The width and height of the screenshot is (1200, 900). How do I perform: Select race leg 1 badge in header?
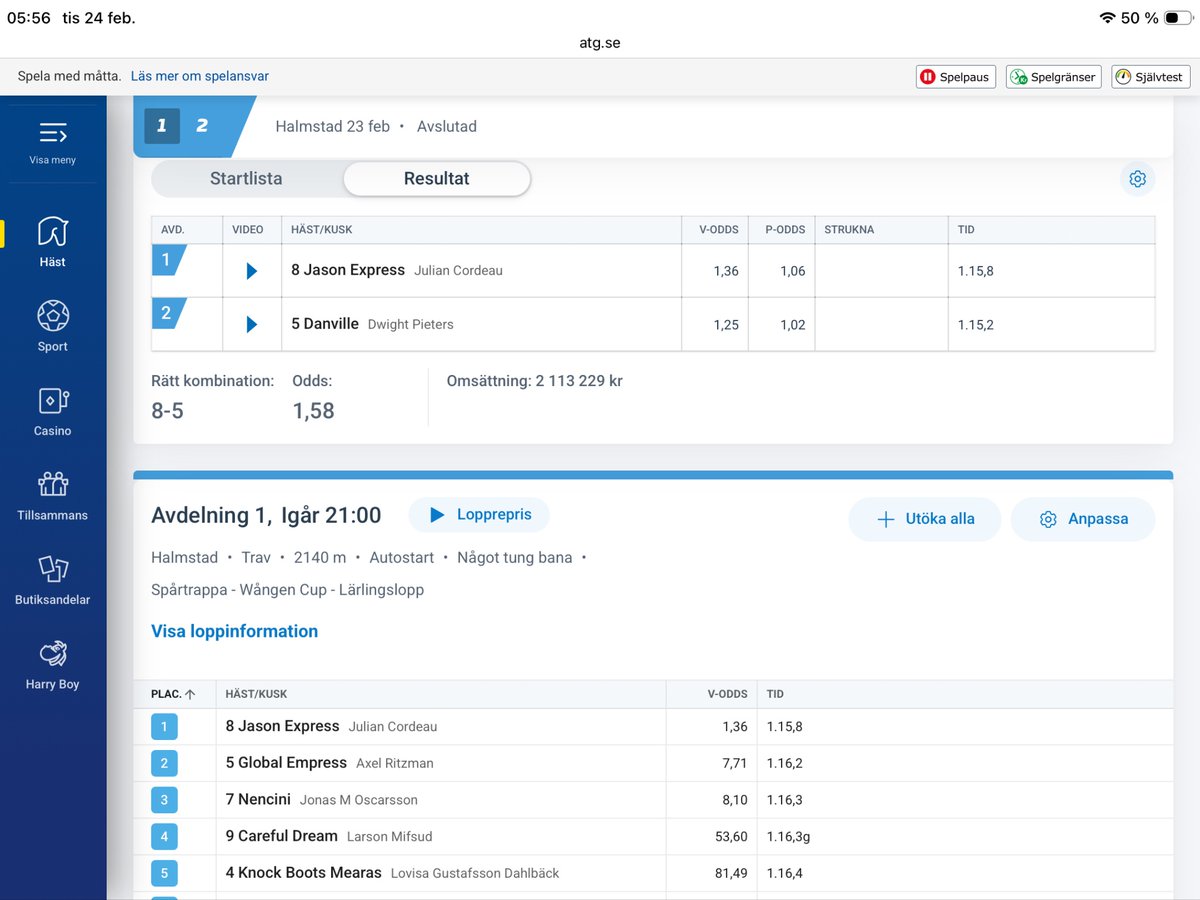pos(162,126)
